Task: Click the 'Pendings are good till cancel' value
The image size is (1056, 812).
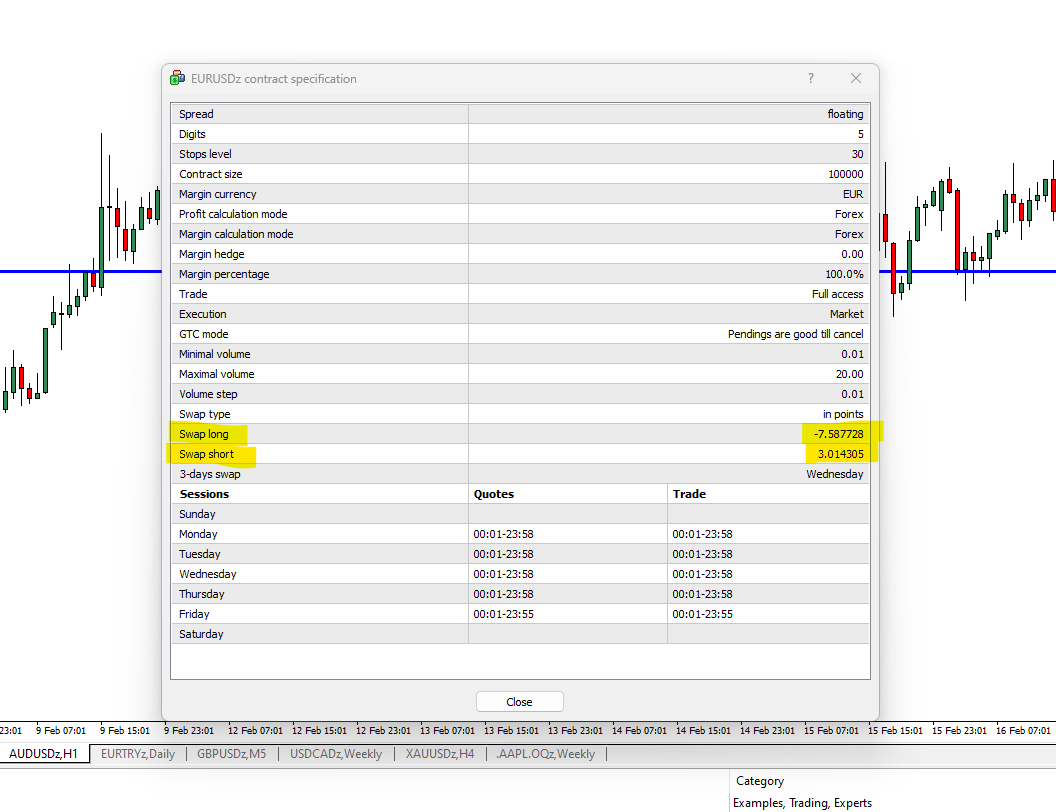Action: [795, 335]
